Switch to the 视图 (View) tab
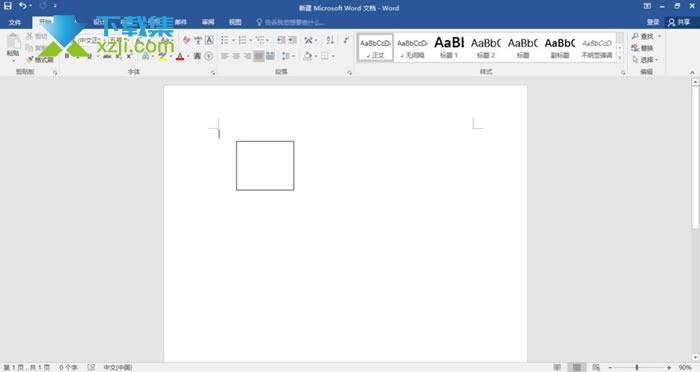The height and width of the screenshot is (372, 700). pos(235,22)
